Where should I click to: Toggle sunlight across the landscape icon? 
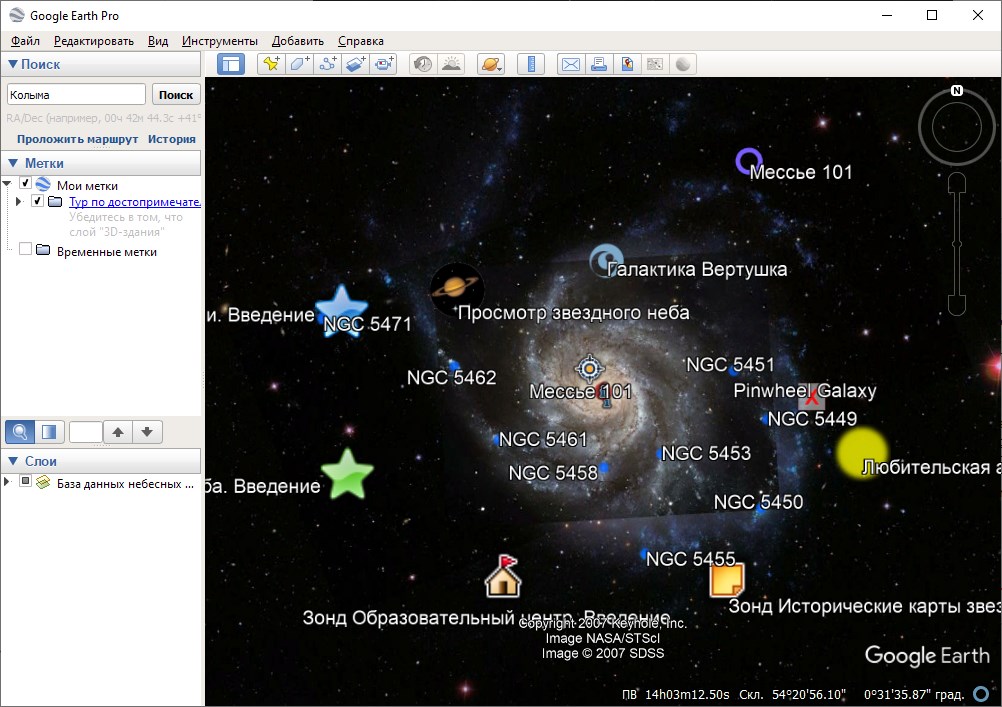[451, 64]
